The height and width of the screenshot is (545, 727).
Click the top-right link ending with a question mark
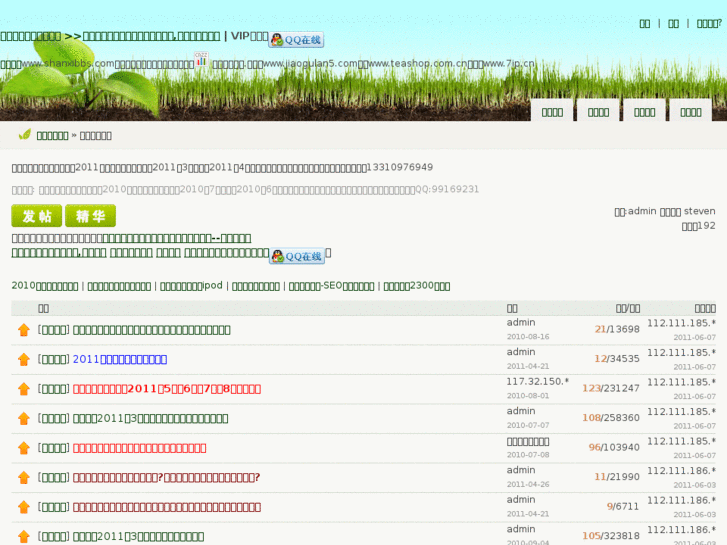(x=709, y=24)
